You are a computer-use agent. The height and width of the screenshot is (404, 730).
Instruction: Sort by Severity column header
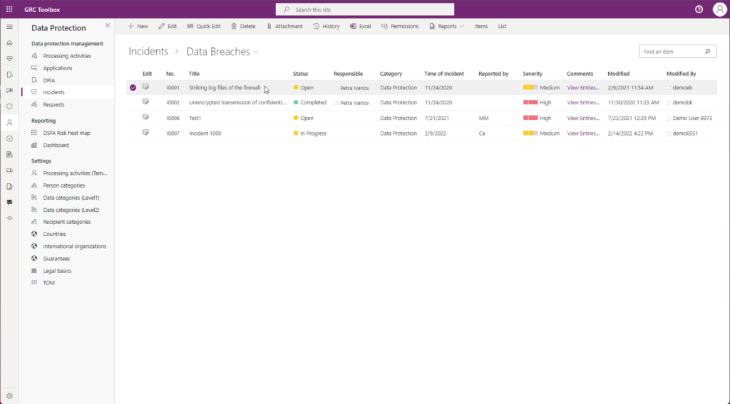click(532, 74)
